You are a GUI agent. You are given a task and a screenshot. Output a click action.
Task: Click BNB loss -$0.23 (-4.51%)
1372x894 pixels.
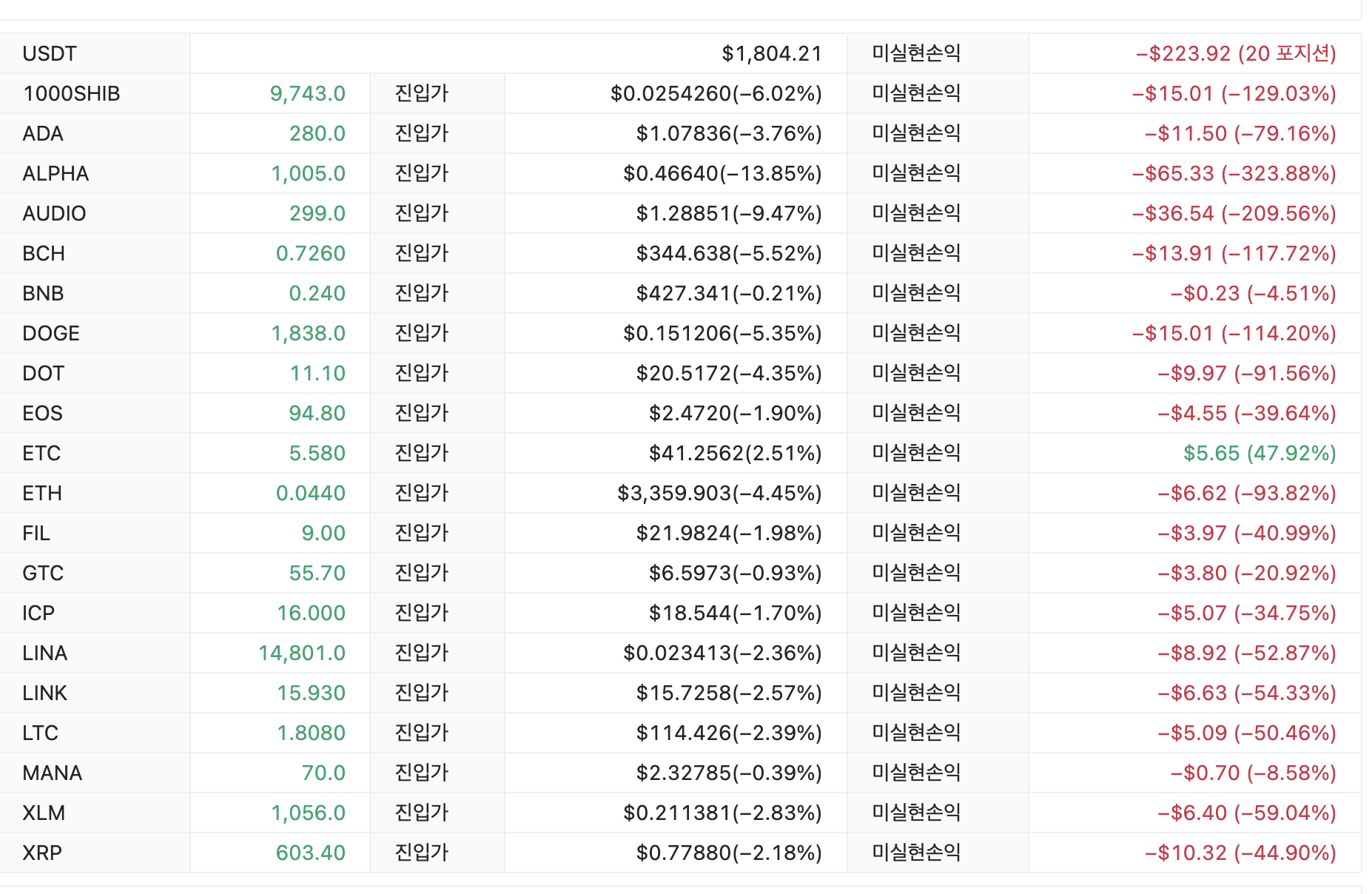pos(1254,294)
